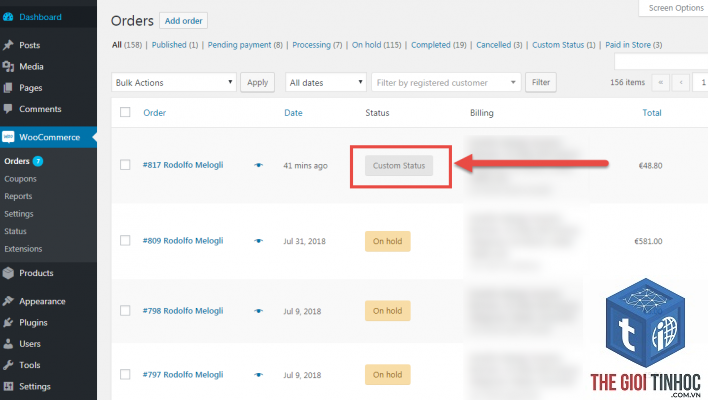Click Custom Status badge on order #817
Screen dimensions: 708x400
coord(399,166)
